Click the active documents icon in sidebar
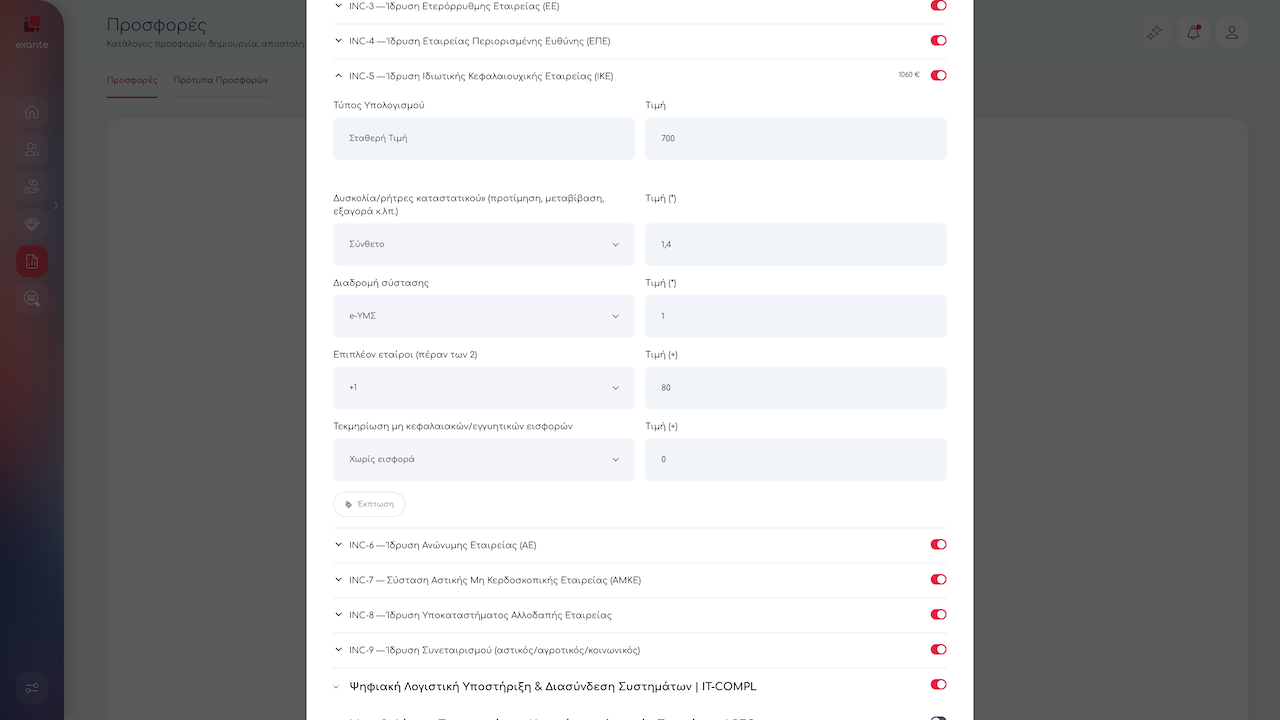The width and height of the screenshot is (1280, 720). click(x=32, y=261)
